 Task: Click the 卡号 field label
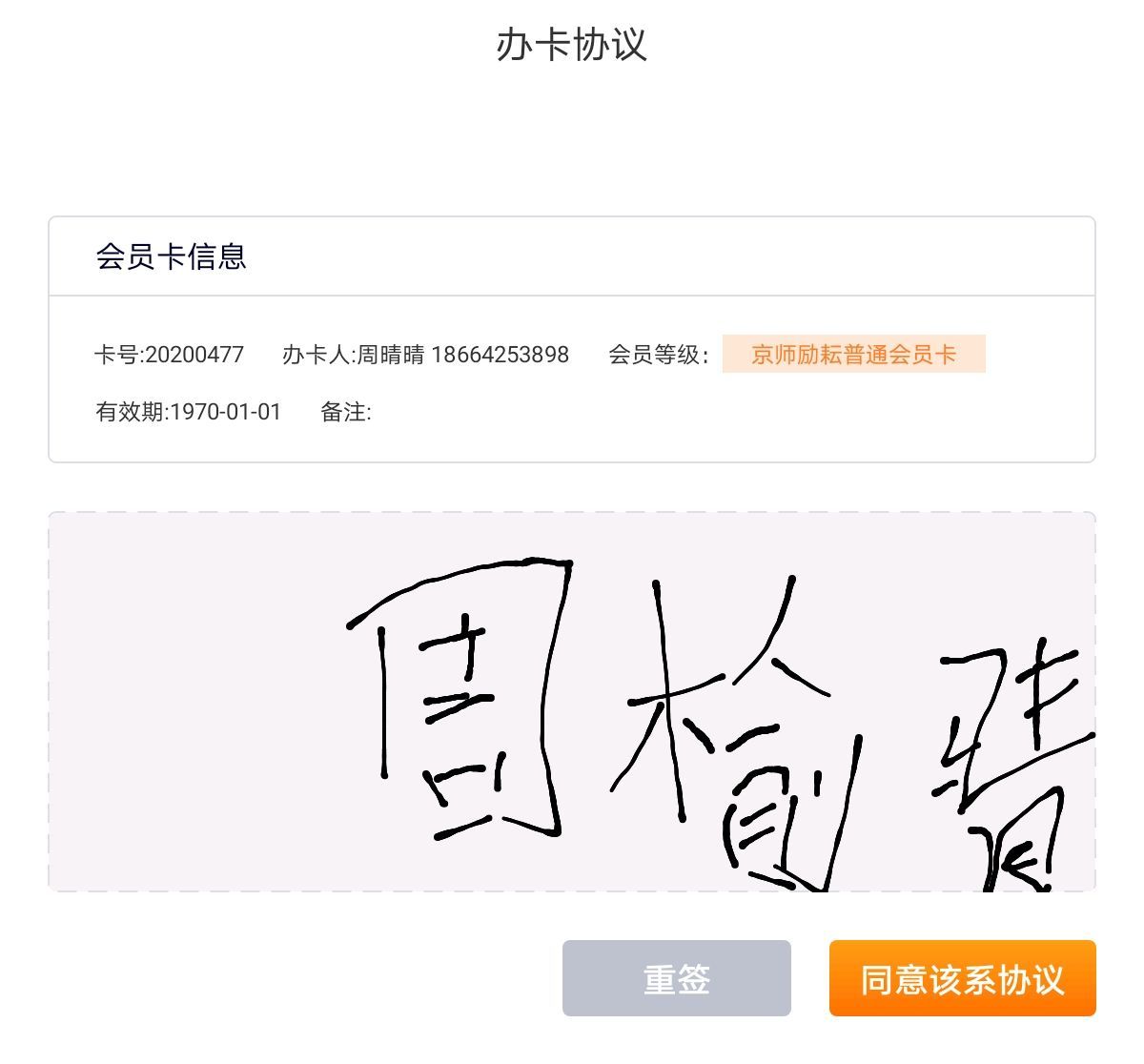click(x=117, y=356)
